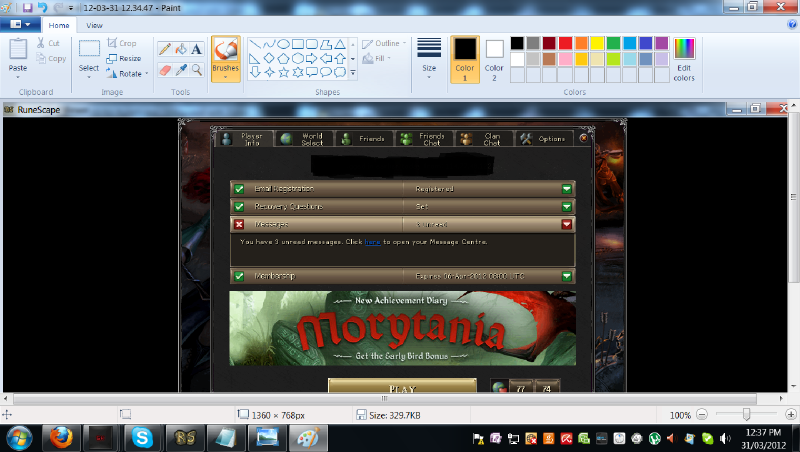The width and height of the screenshot is (800, 452).
Task: Choose Color 1 black selector
Action: [465, 59]
